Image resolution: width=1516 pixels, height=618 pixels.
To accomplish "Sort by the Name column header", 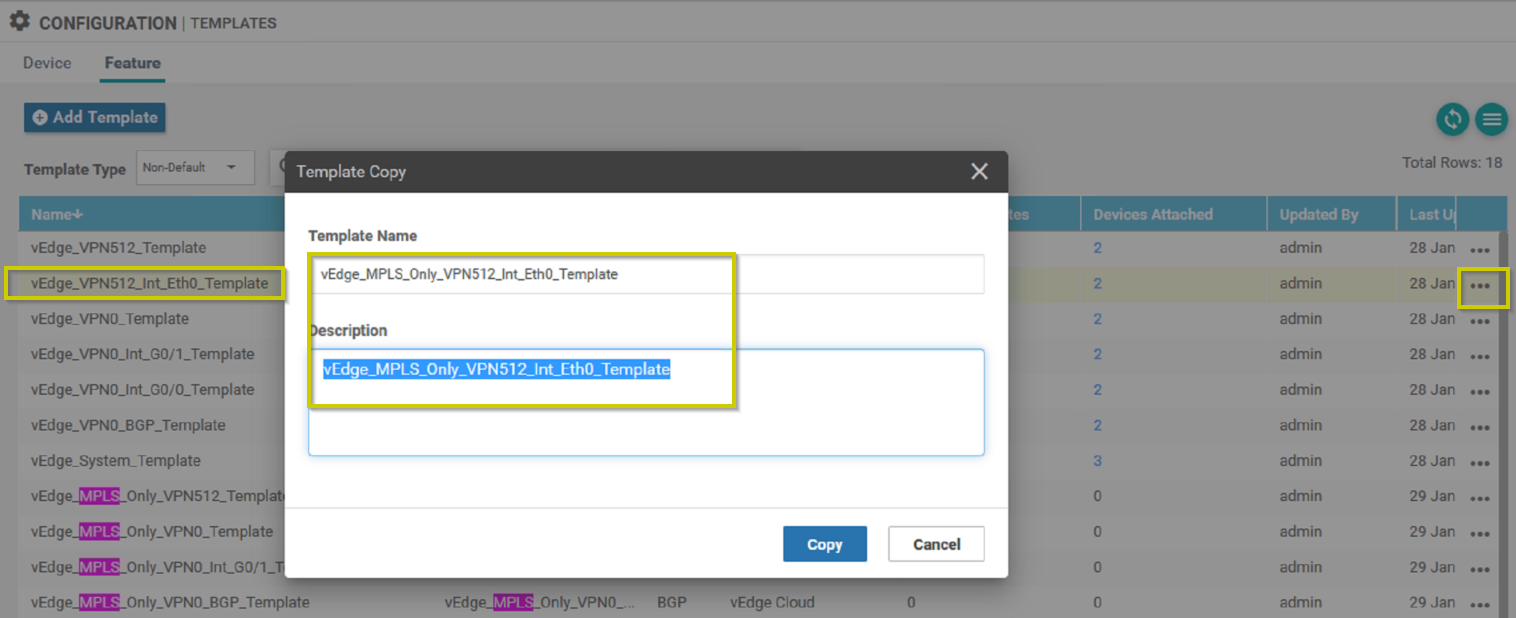I will [57, 214].
